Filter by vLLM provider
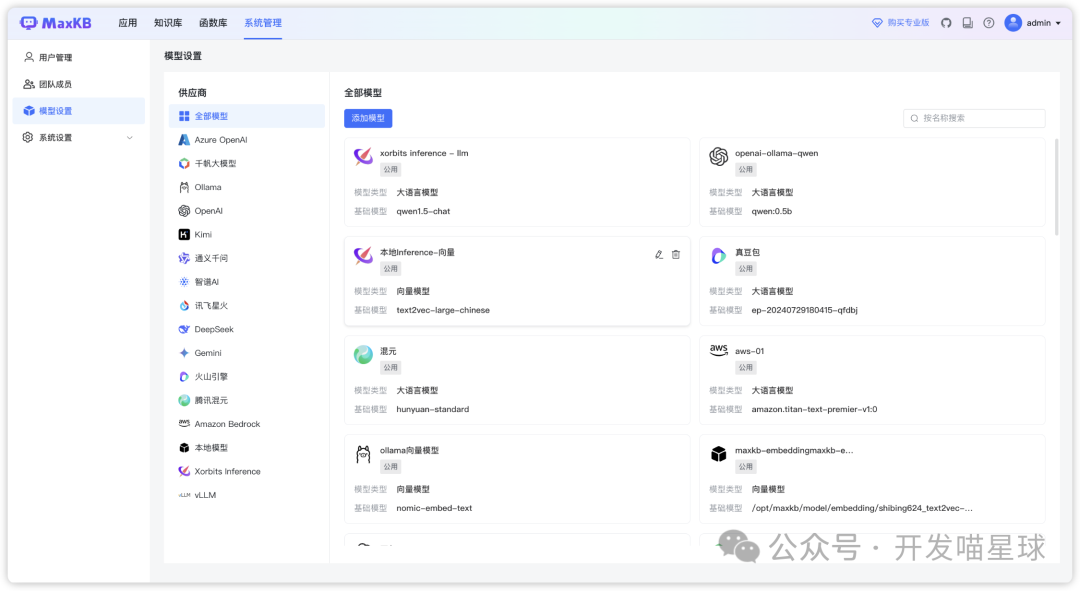 247,495
